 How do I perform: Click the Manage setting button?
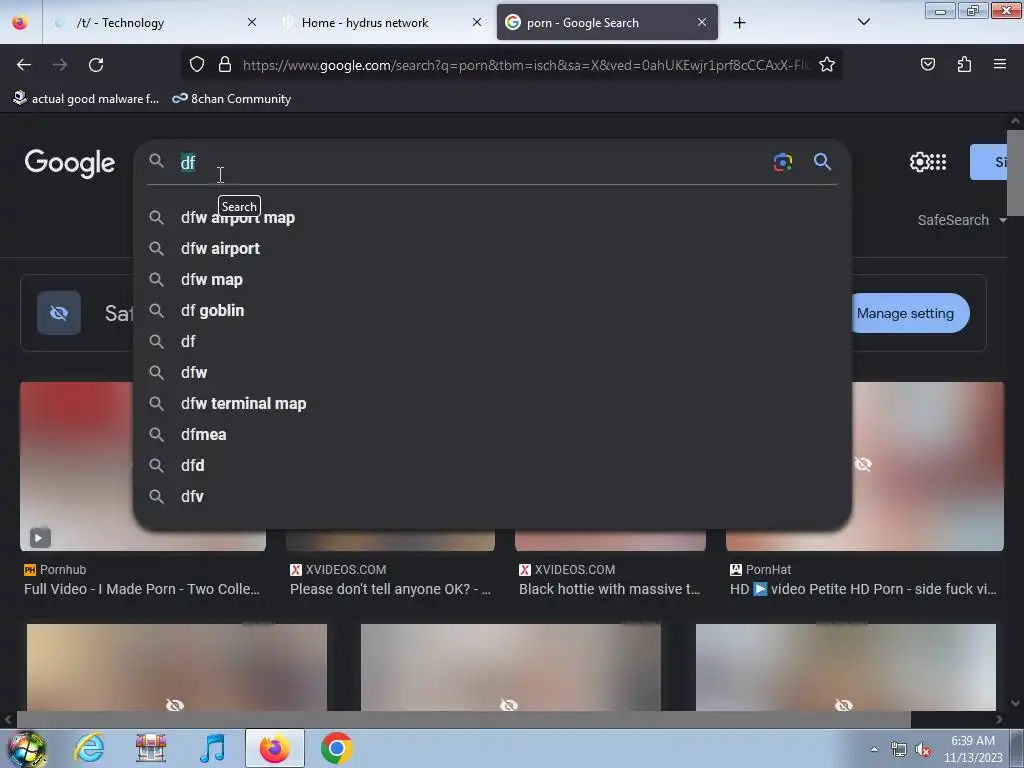click(x=909, y=313)
